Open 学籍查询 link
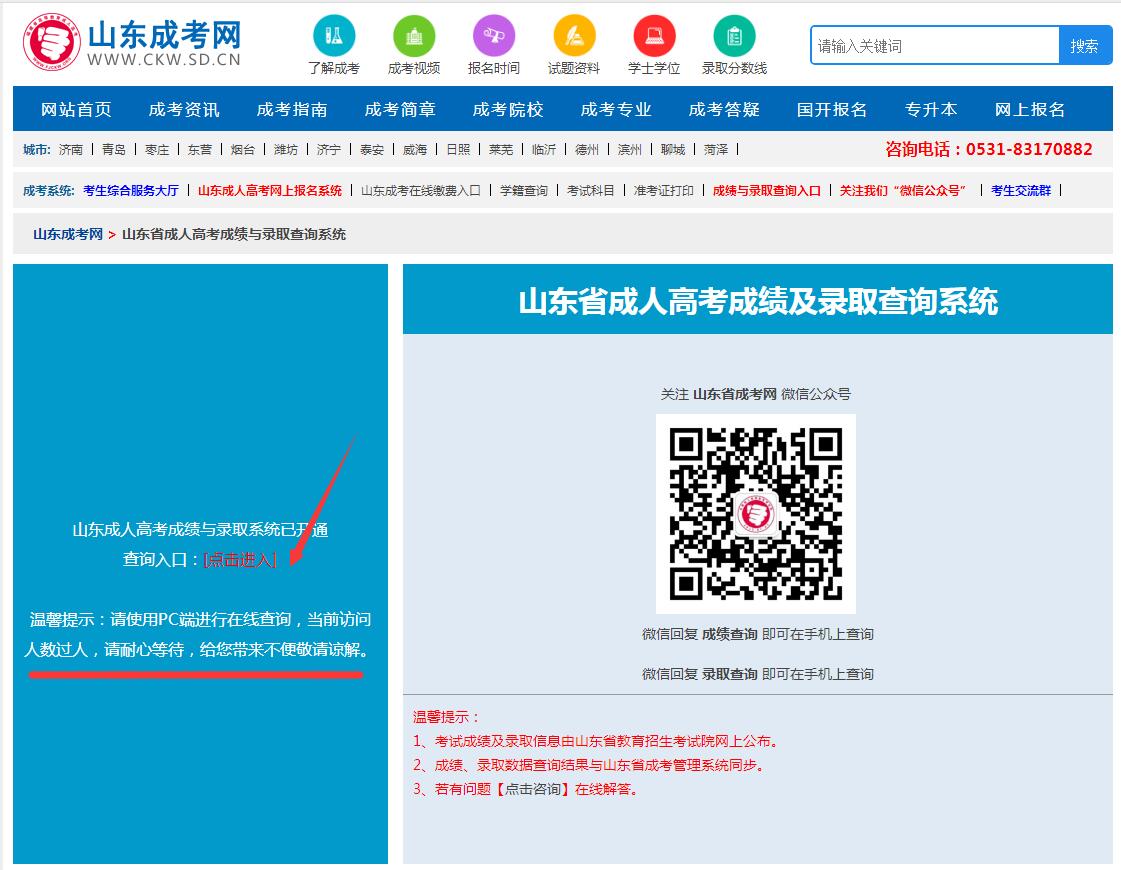 (524, 190)
